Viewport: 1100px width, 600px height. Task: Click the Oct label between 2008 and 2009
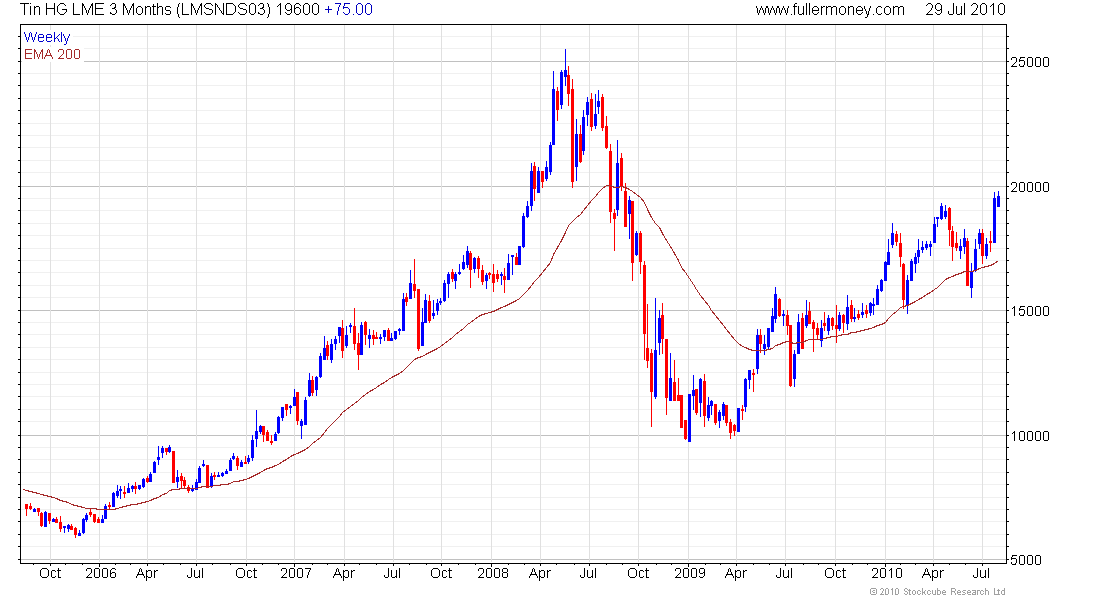tap(638, 573)
